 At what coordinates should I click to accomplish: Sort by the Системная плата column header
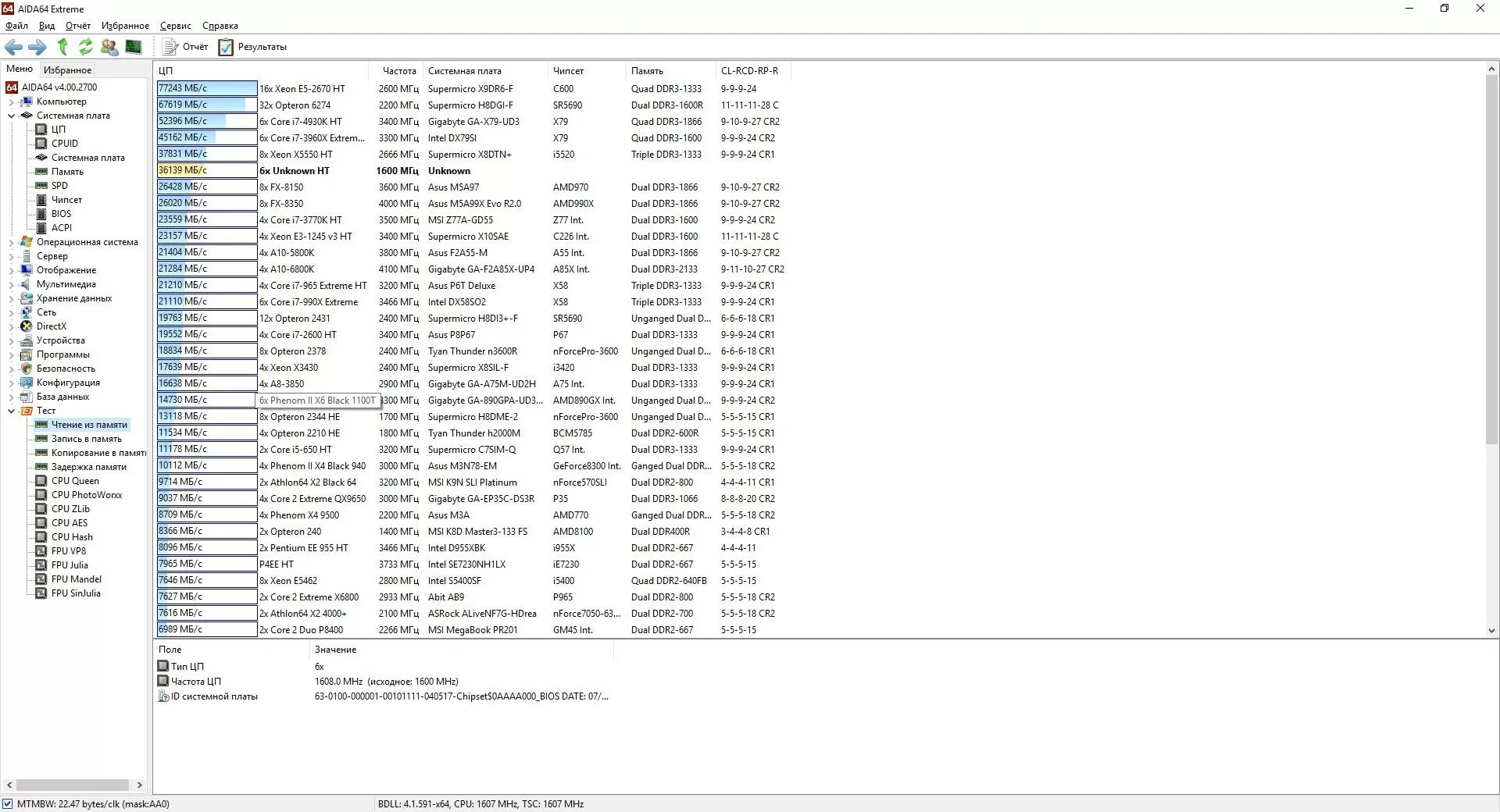pyautogui.click(x=485, y=71)
